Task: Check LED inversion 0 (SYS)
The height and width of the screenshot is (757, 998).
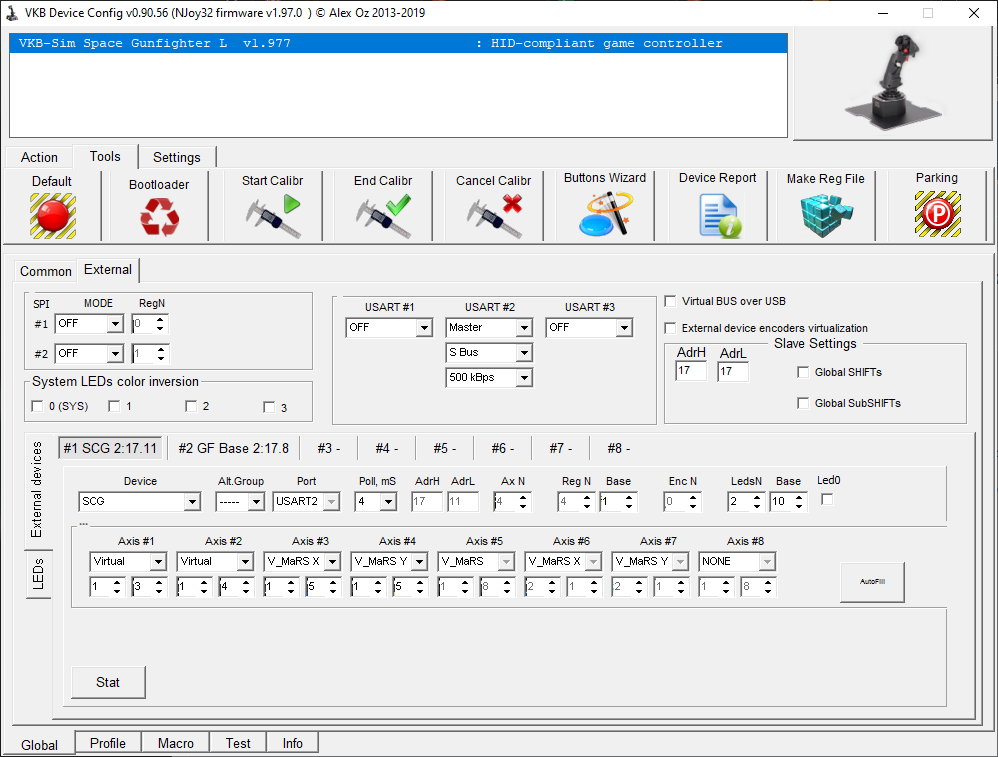Action: tap(37, 406)
